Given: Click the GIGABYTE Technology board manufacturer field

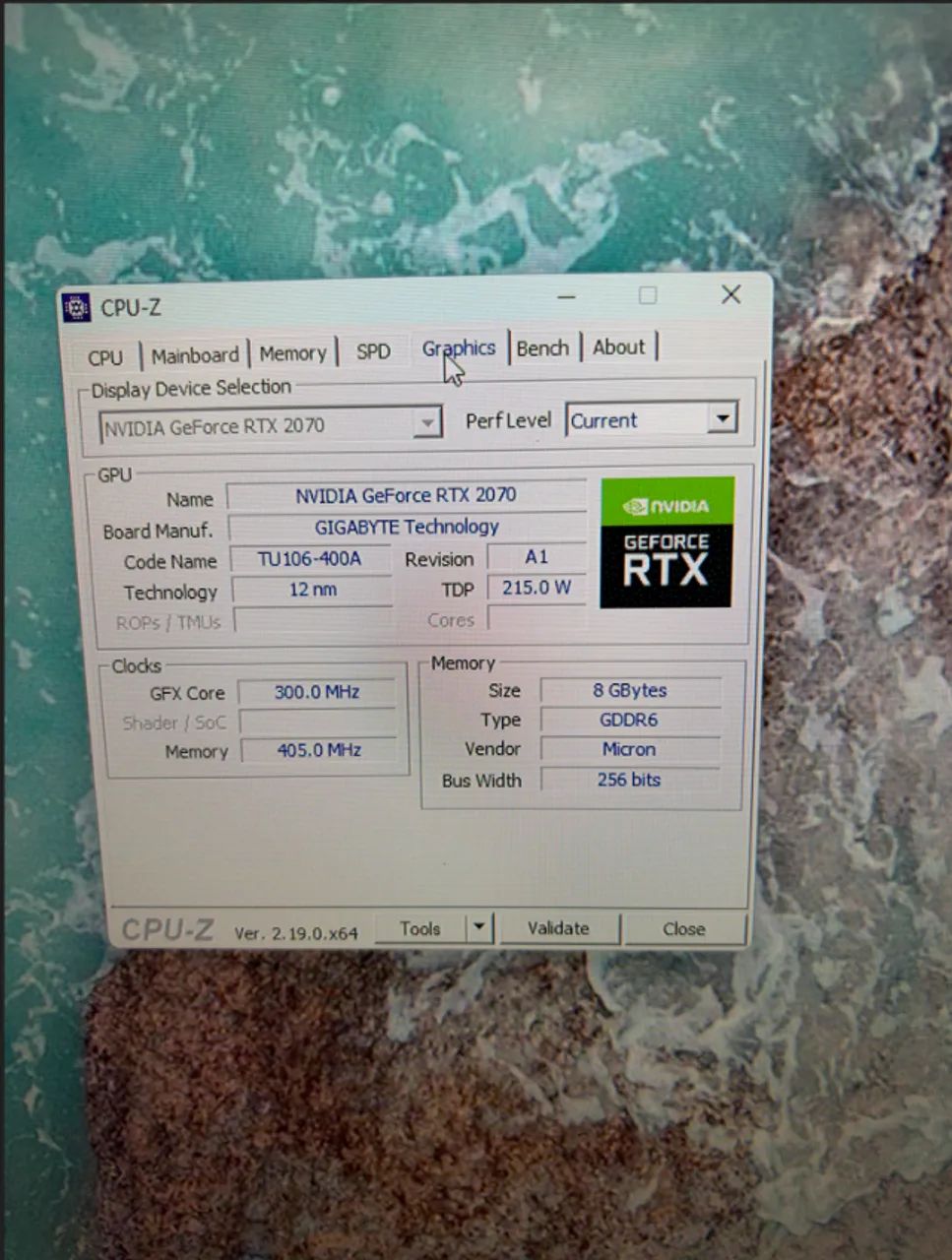Looking at the screenshot, I should (x=407, y=527).
